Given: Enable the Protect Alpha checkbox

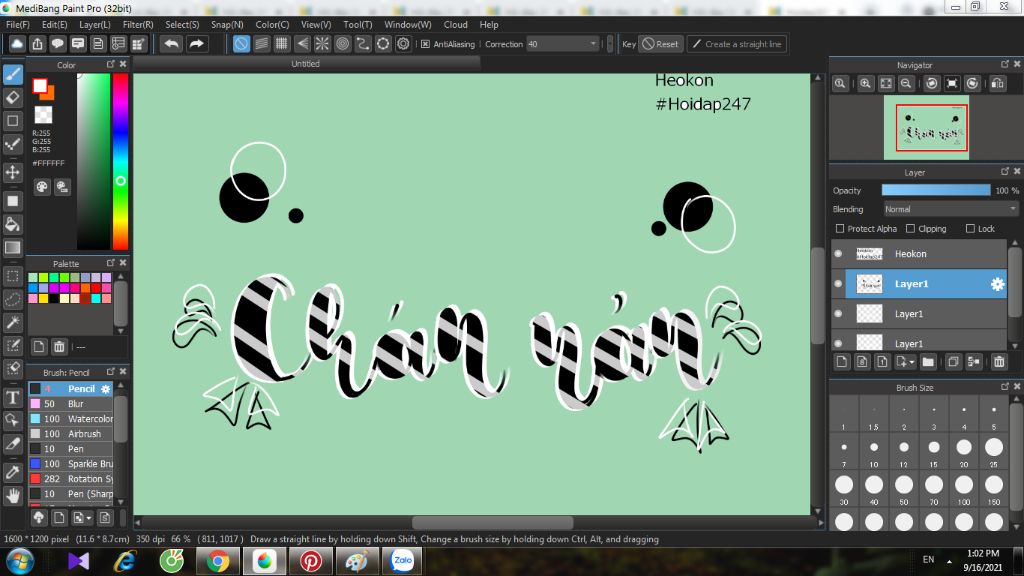Looking at the screenshot, I should [840, 229].
